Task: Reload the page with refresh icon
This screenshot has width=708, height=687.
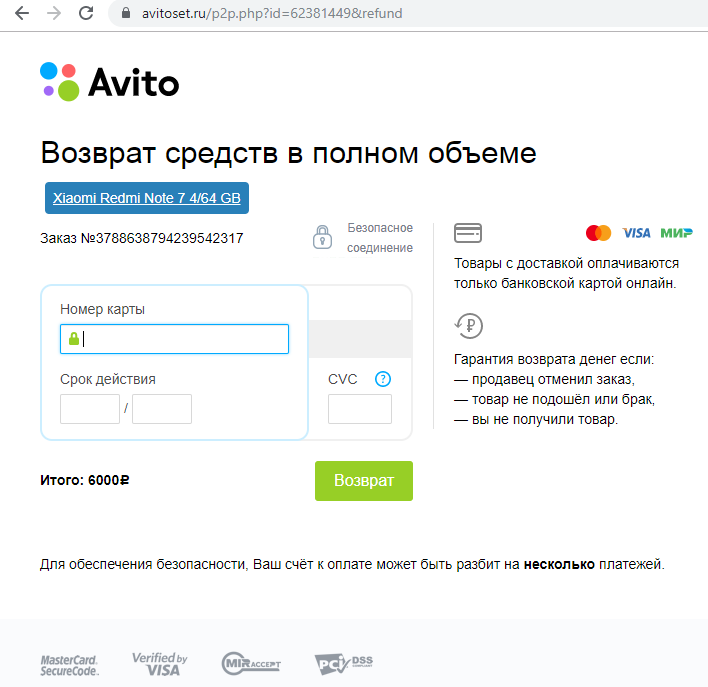Action: tap(86, 13)
